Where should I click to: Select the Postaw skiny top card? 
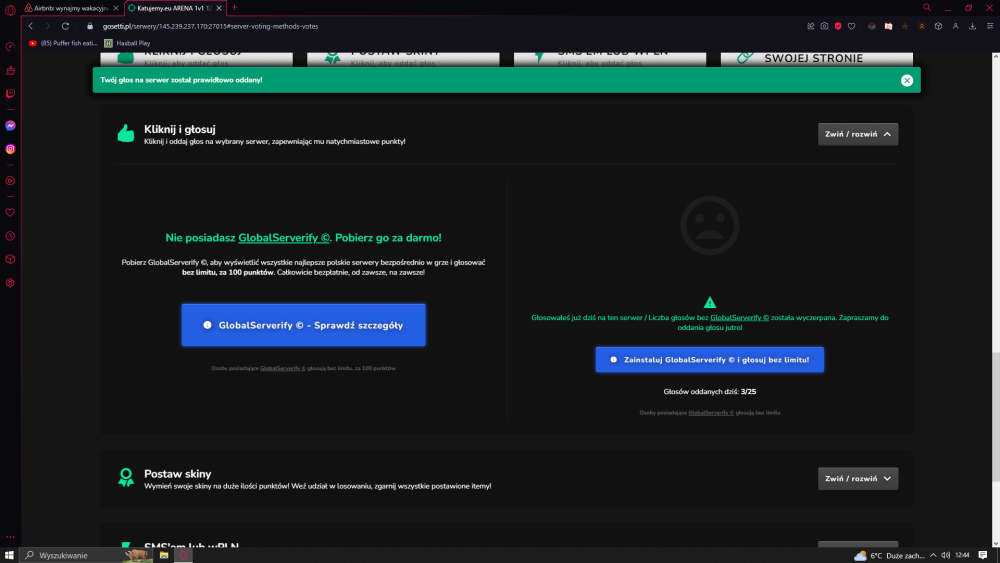[403, 59]
